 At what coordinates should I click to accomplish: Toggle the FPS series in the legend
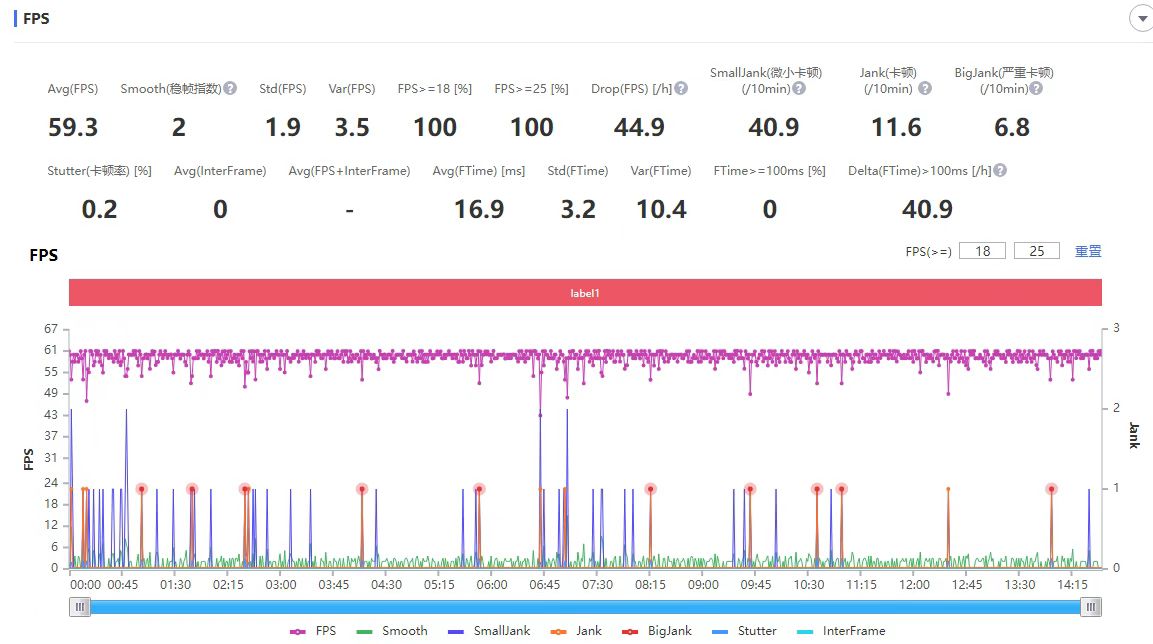click(x=313, y=631)
